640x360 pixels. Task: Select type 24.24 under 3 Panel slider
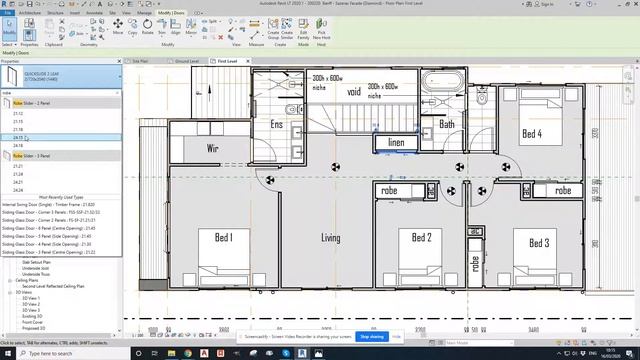point(61,190)
